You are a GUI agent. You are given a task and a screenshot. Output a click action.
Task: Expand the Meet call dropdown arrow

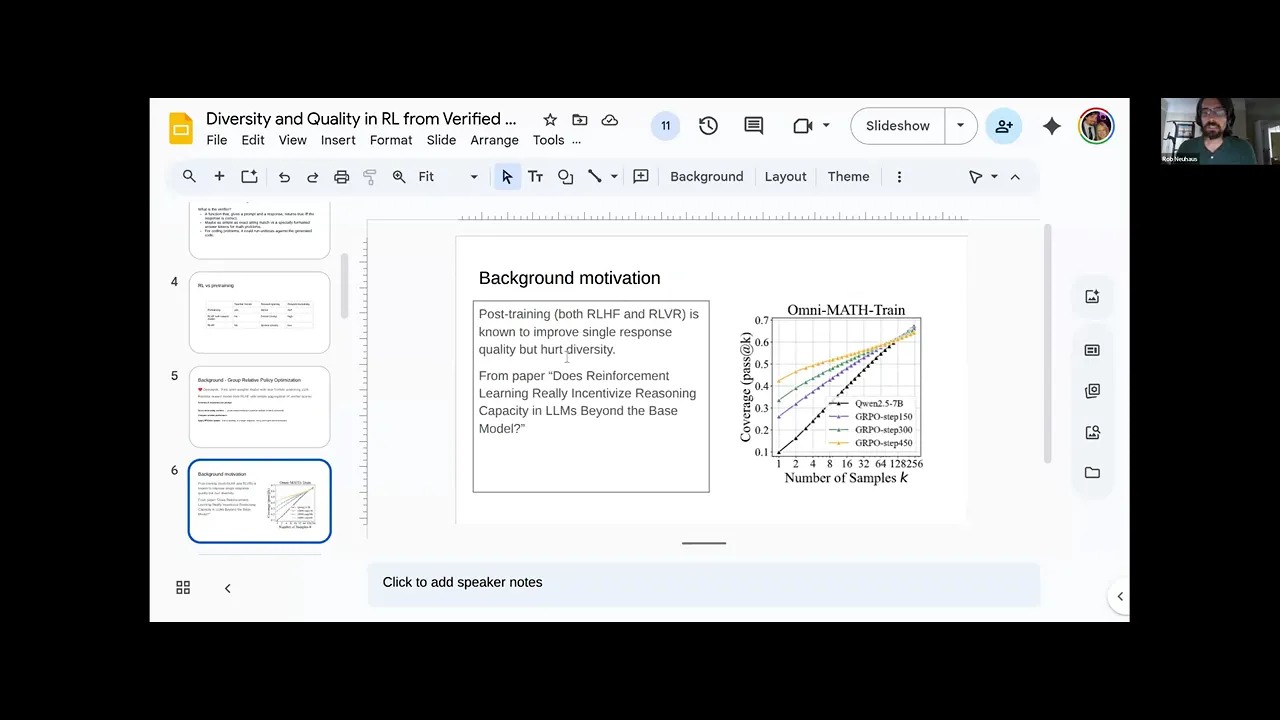point(826,126)
